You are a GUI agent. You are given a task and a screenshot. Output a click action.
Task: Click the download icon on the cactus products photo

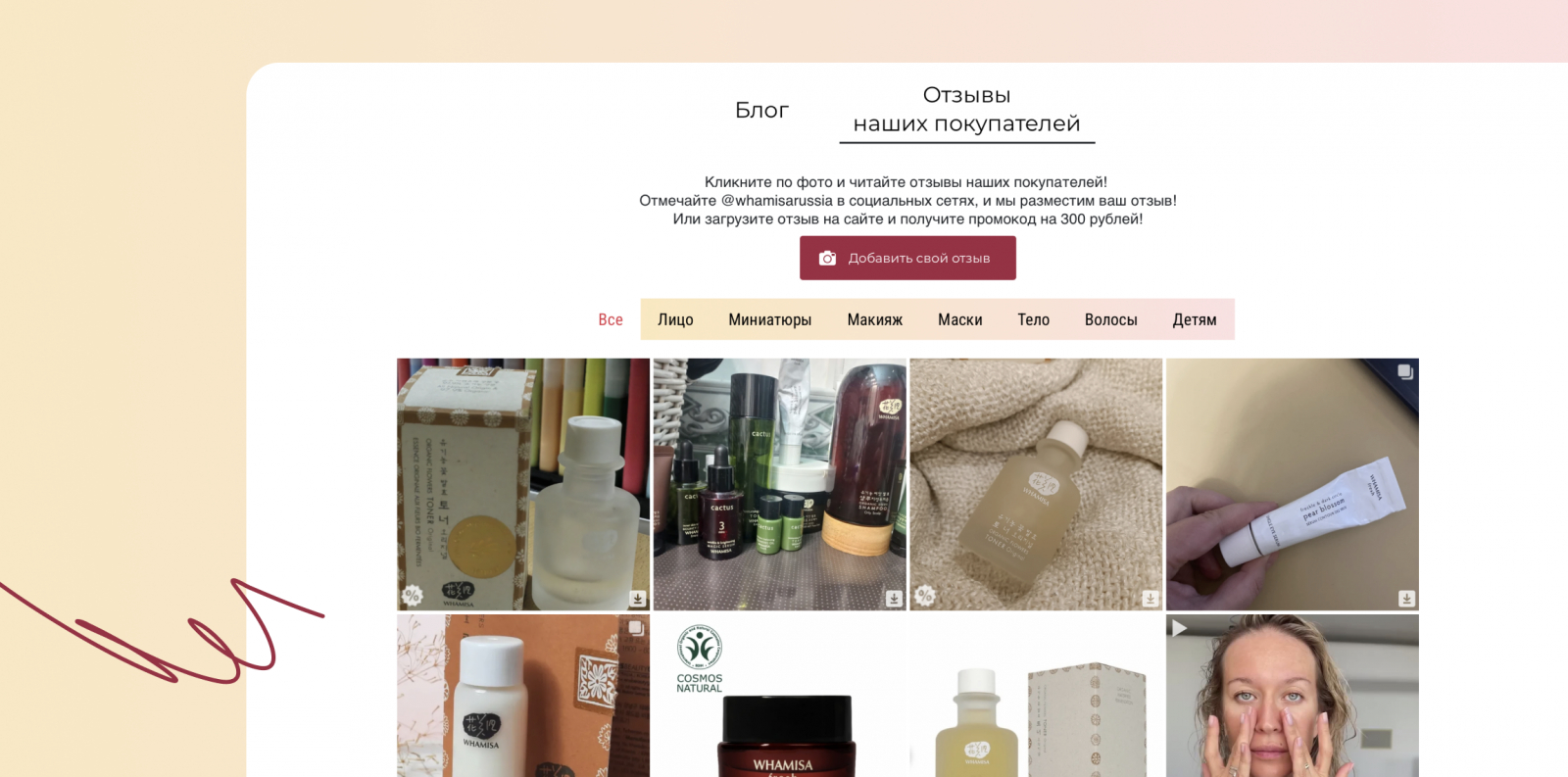pyautogui.click(x=894, y=598)
